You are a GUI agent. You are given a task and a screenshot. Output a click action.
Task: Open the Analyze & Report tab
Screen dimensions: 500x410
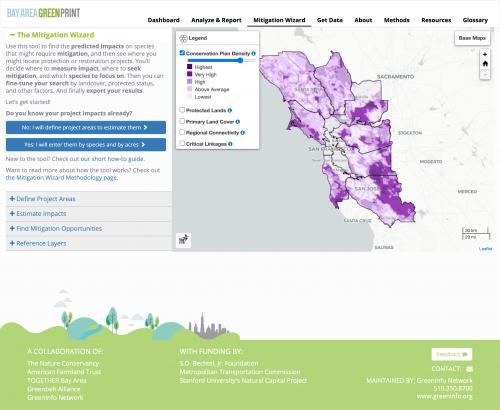tap(216, 20)
